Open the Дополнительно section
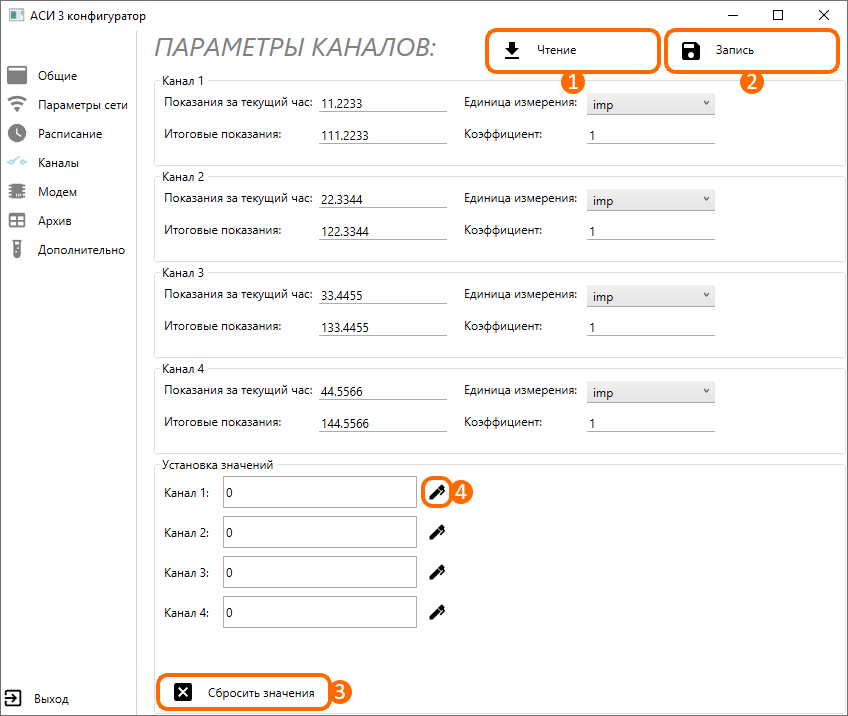848x716 pixels. pyautogui.click(x=81, y=250)
